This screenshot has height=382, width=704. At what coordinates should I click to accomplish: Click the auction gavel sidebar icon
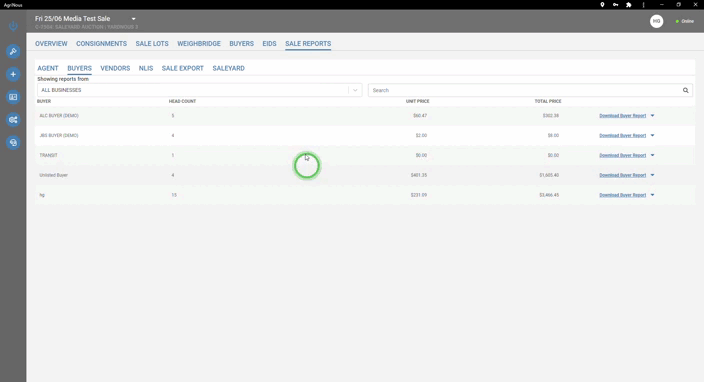coord(13,52)
